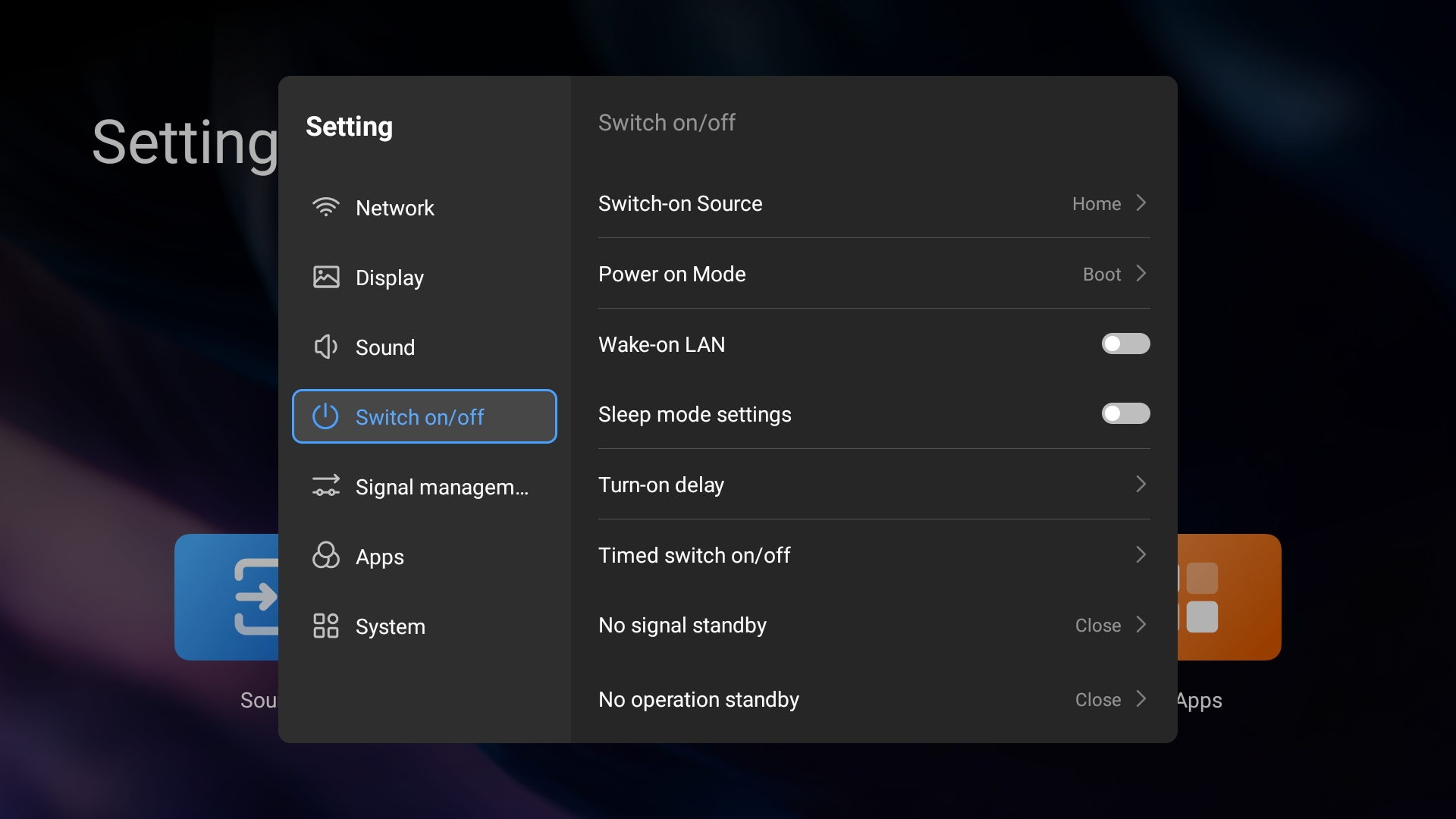Open Power on Mode Boot chevron
Viewport: 1456px width, 819px height.
click(x=1141, y=274)
